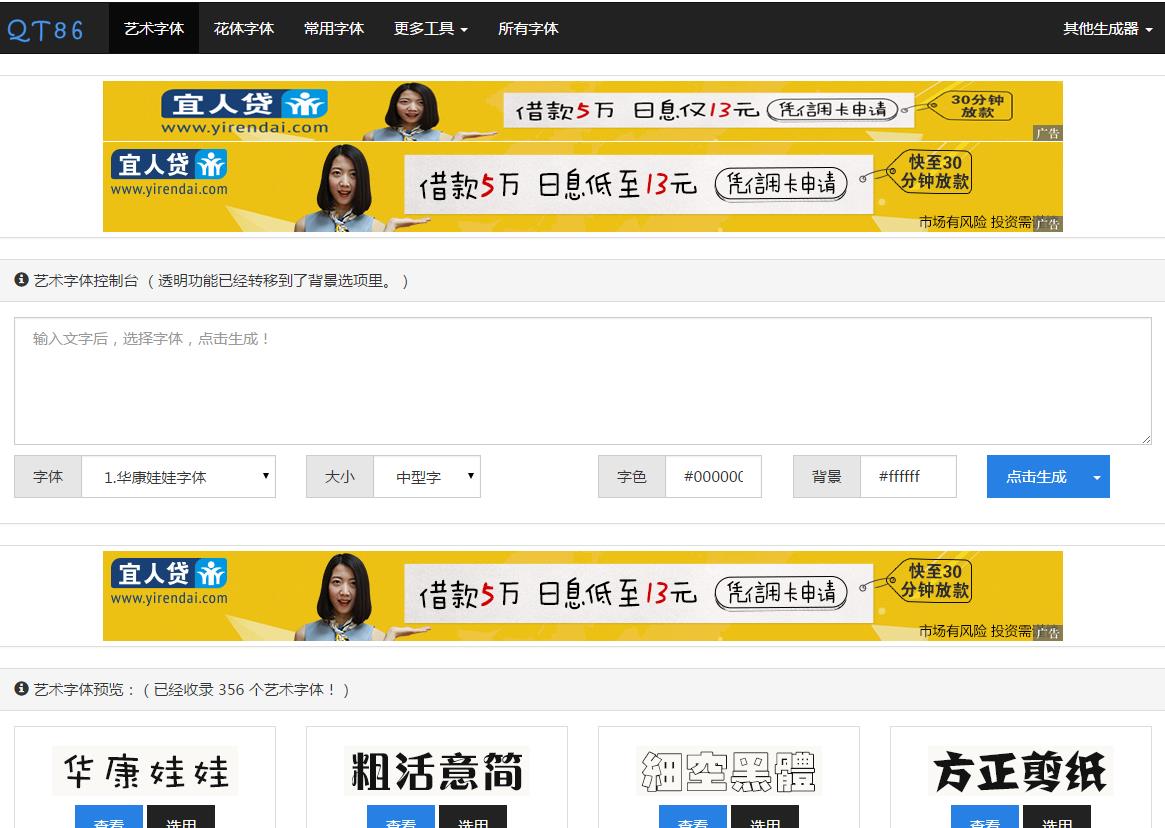Click the 字色 label addon
The image size is (1165, 828).
coord(632,476)
